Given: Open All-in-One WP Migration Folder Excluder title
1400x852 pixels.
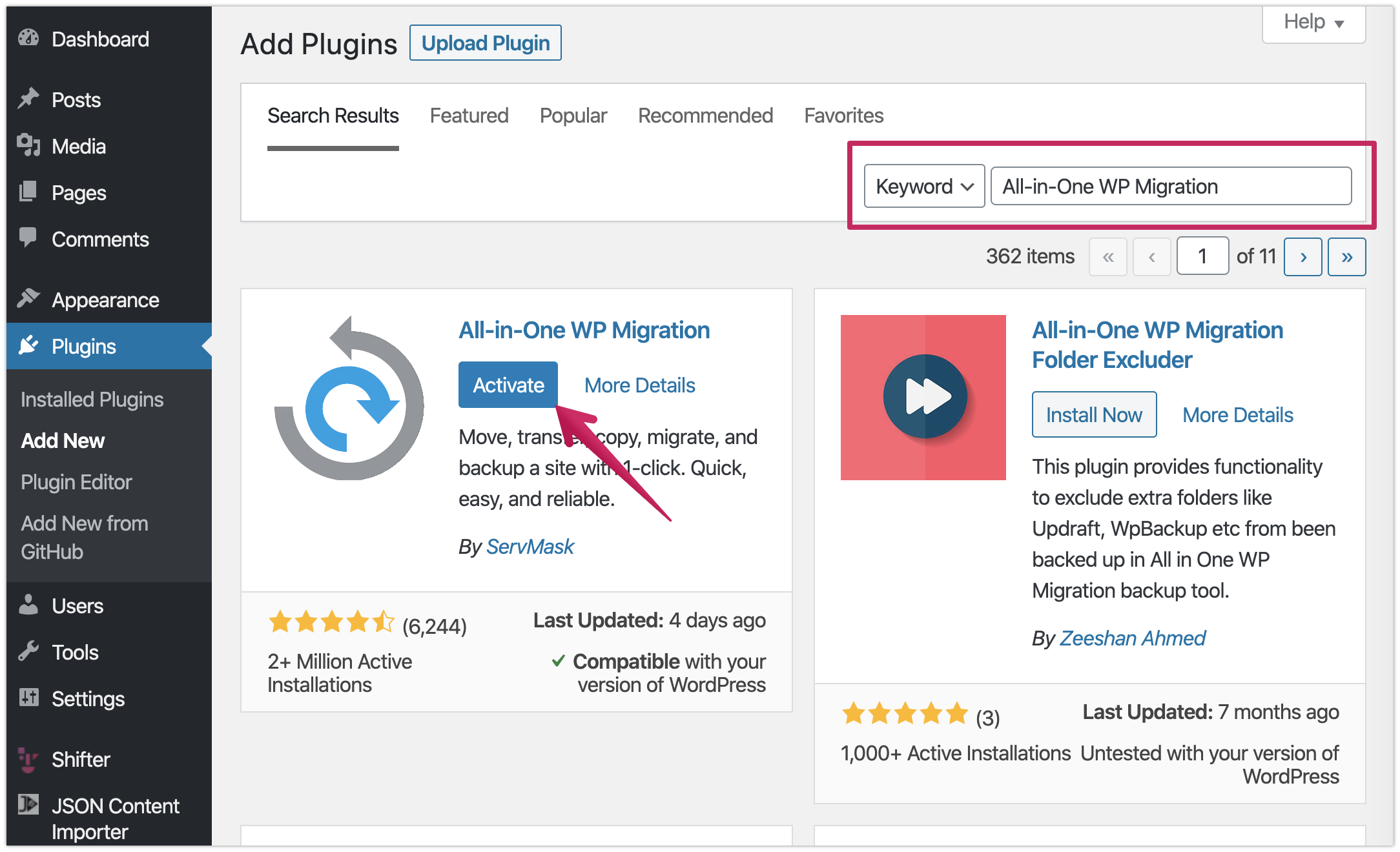Looking at the screenshot, I should pos(1157,345).
